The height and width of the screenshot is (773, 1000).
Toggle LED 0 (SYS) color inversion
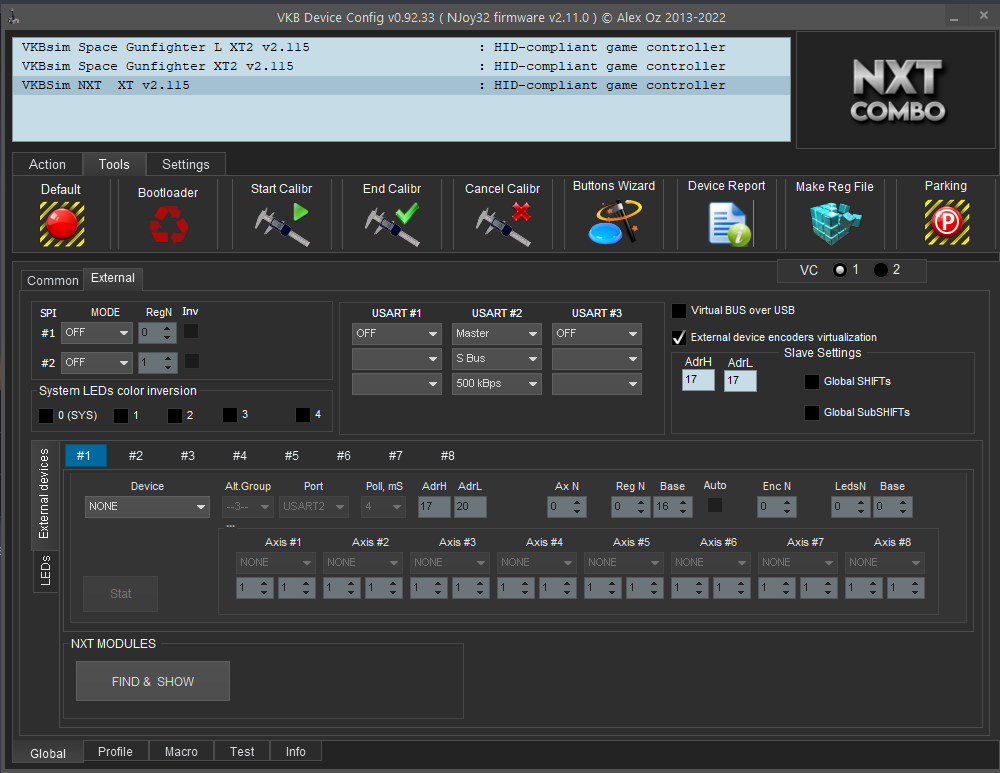click(x=46, y=416)
